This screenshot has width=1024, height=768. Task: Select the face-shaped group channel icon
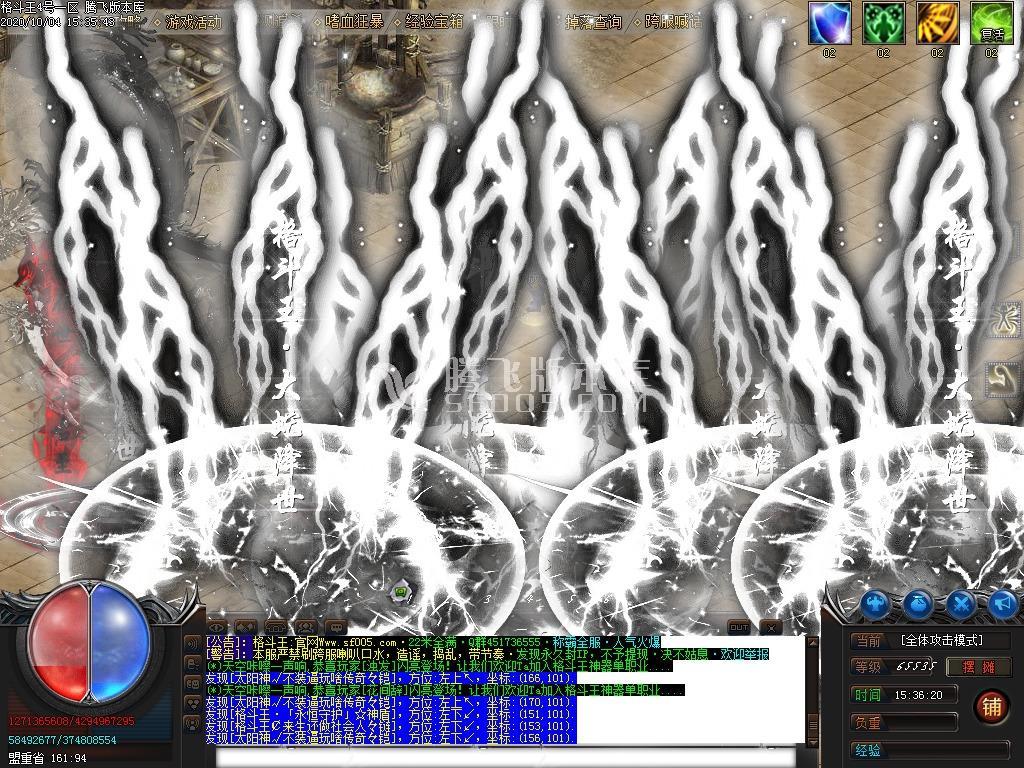193,683
